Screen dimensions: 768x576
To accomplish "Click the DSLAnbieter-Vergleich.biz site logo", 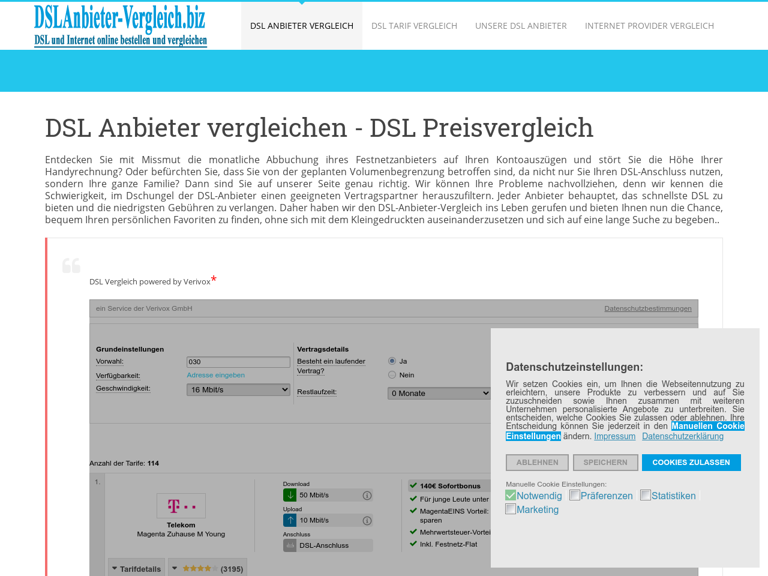I will point(120,25).
